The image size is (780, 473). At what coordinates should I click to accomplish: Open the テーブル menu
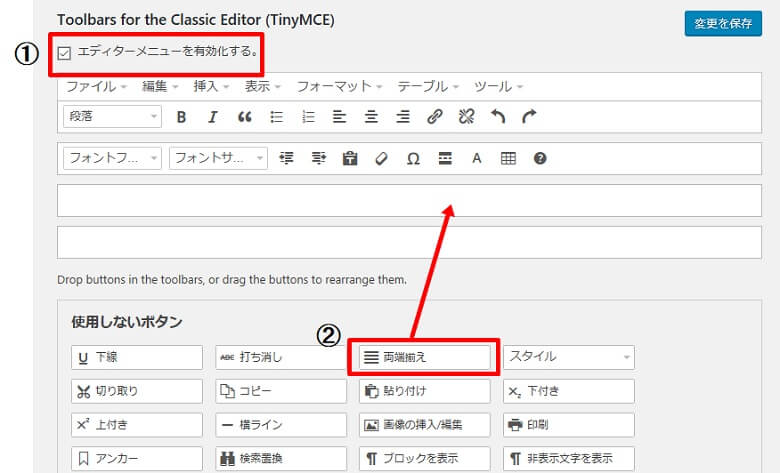(x=428, y=87)
